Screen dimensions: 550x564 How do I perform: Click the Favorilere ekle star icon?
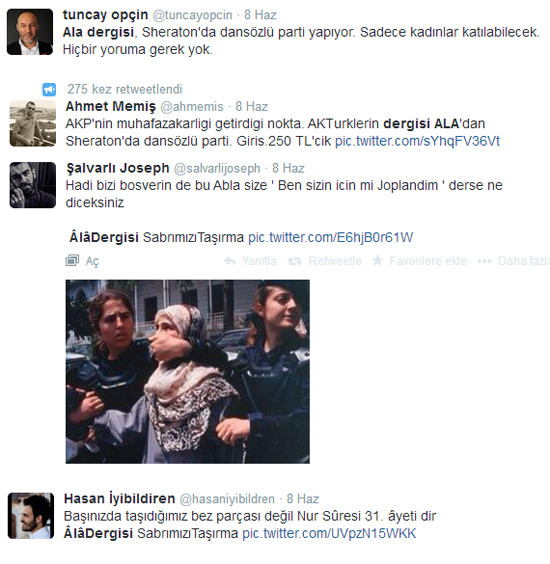pos(377,260)
